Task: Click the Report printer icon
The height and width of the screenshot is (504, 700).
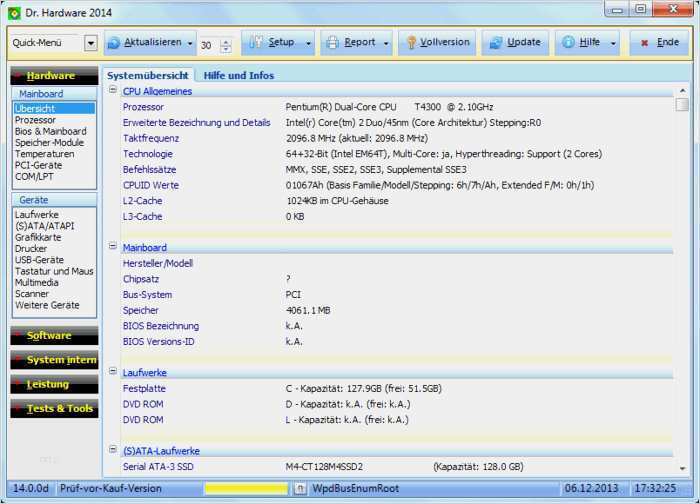Action: (x=331, y=43)
